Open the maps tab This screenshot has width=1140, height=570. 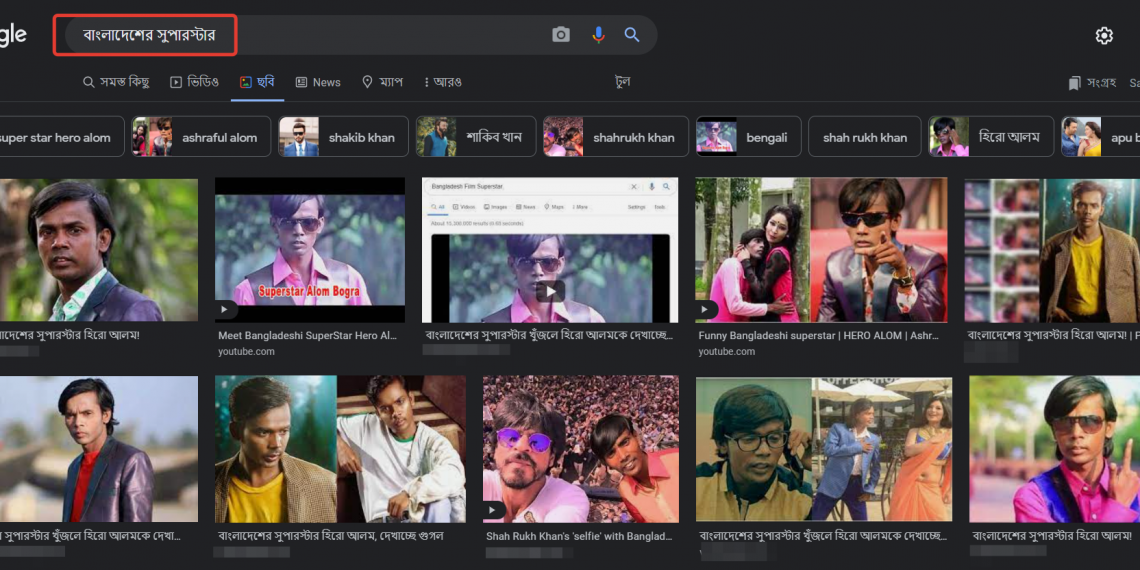point(382,82)
